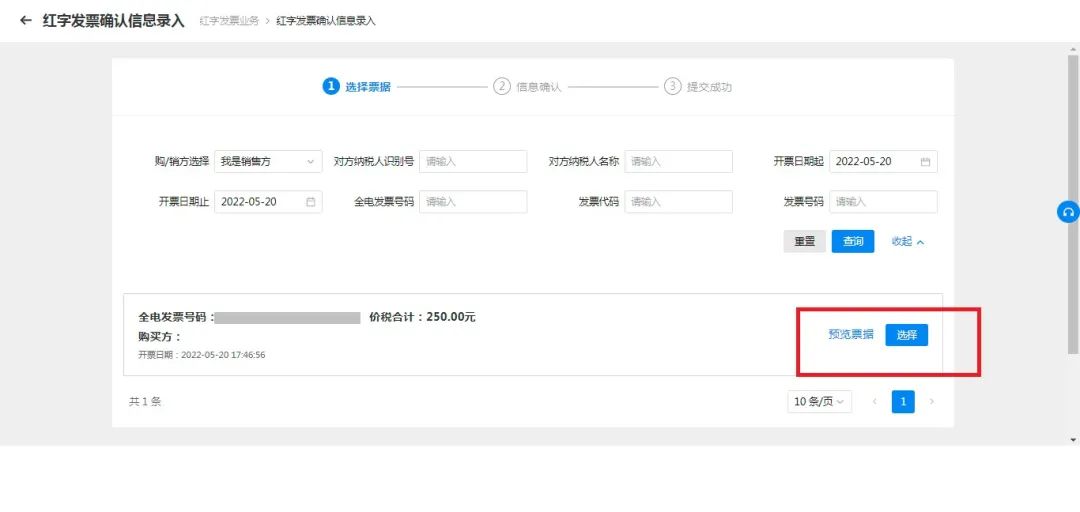Collapse filters with 收起 link

(907, 241)
